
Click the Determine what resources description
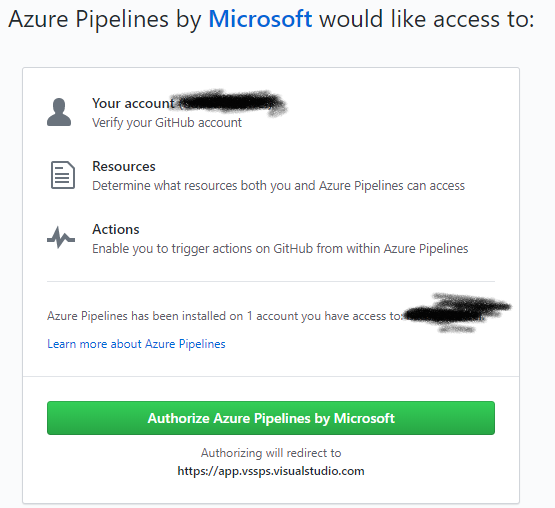278,186
